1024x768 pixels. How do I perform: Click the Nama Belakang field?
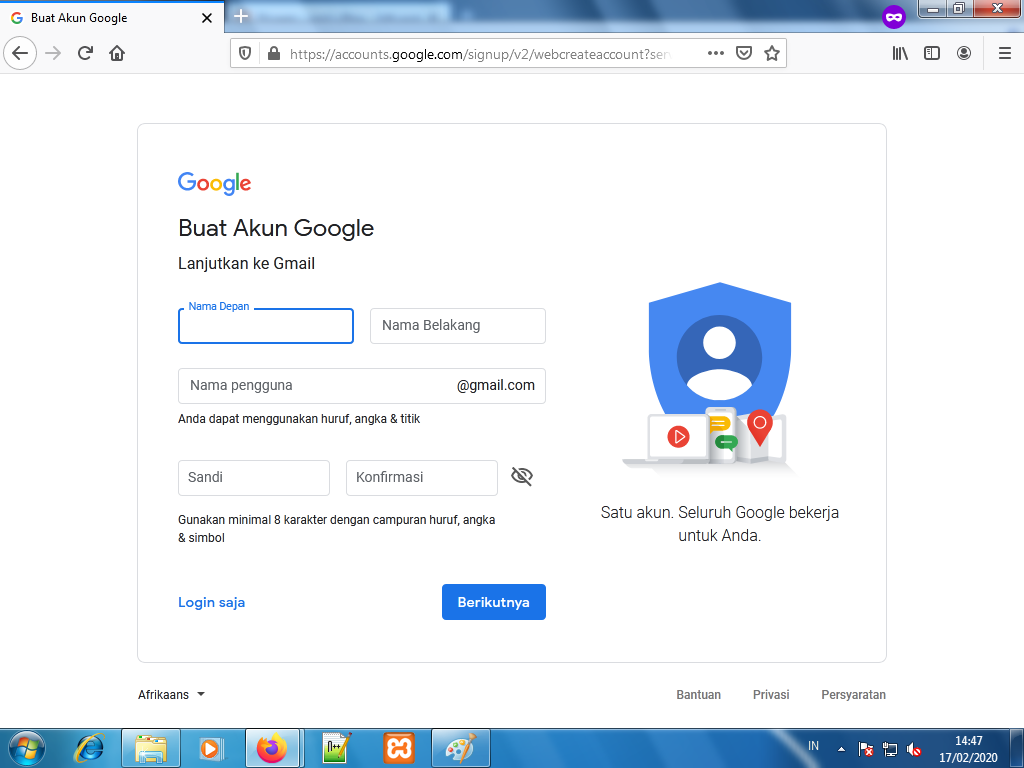coord(458,326)
